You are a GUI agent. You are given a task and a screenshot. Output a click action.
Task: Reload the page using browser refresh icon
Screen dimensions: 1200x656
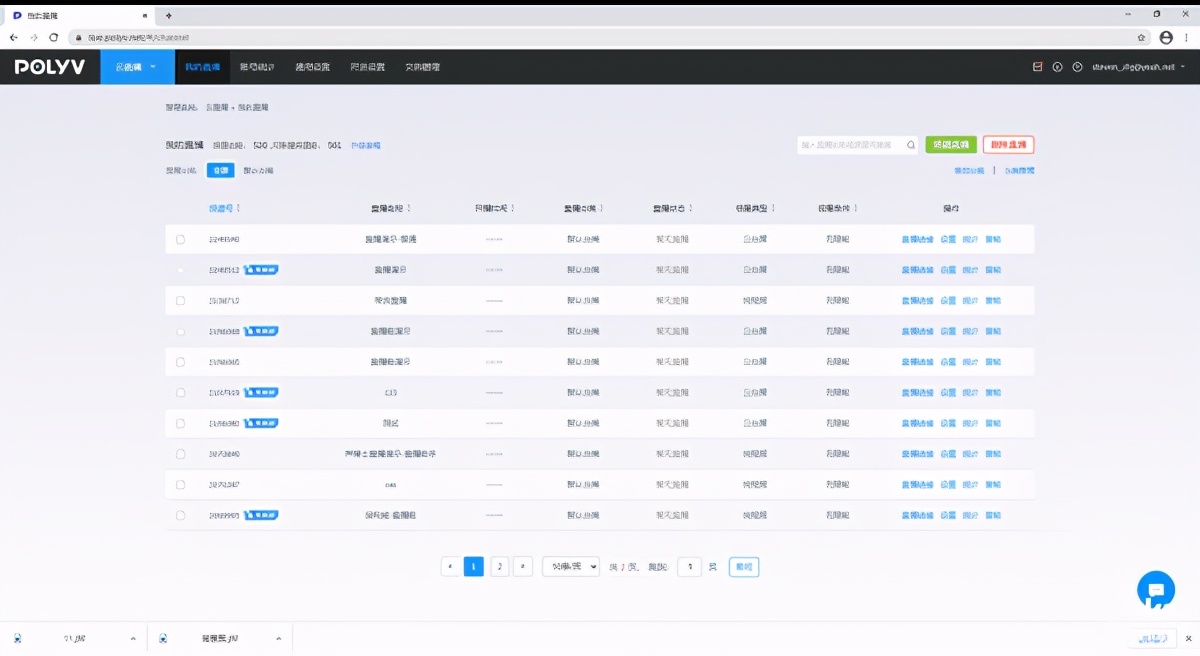[53, 37]
